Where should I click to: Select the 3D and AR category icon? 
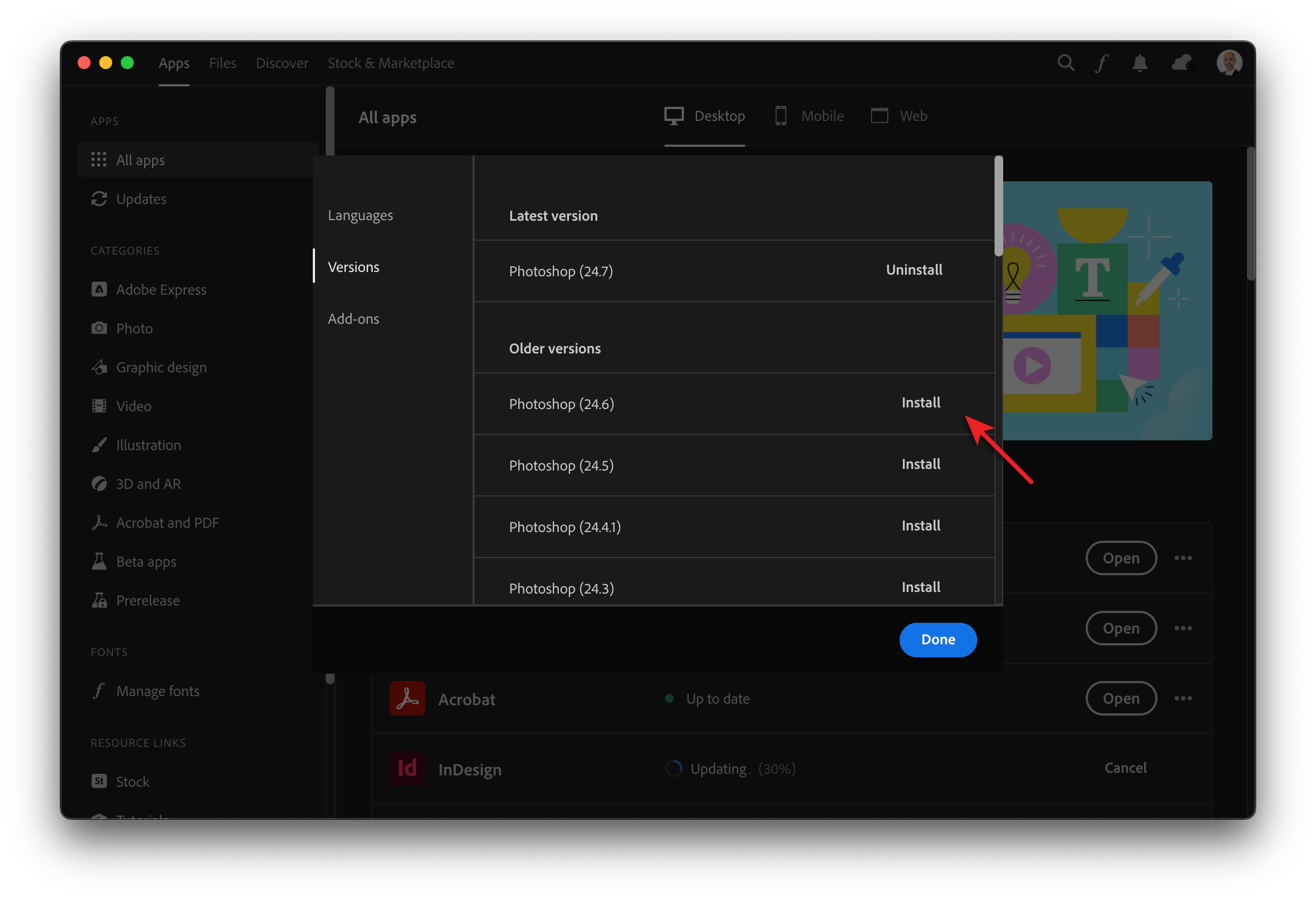click(101, 484)
